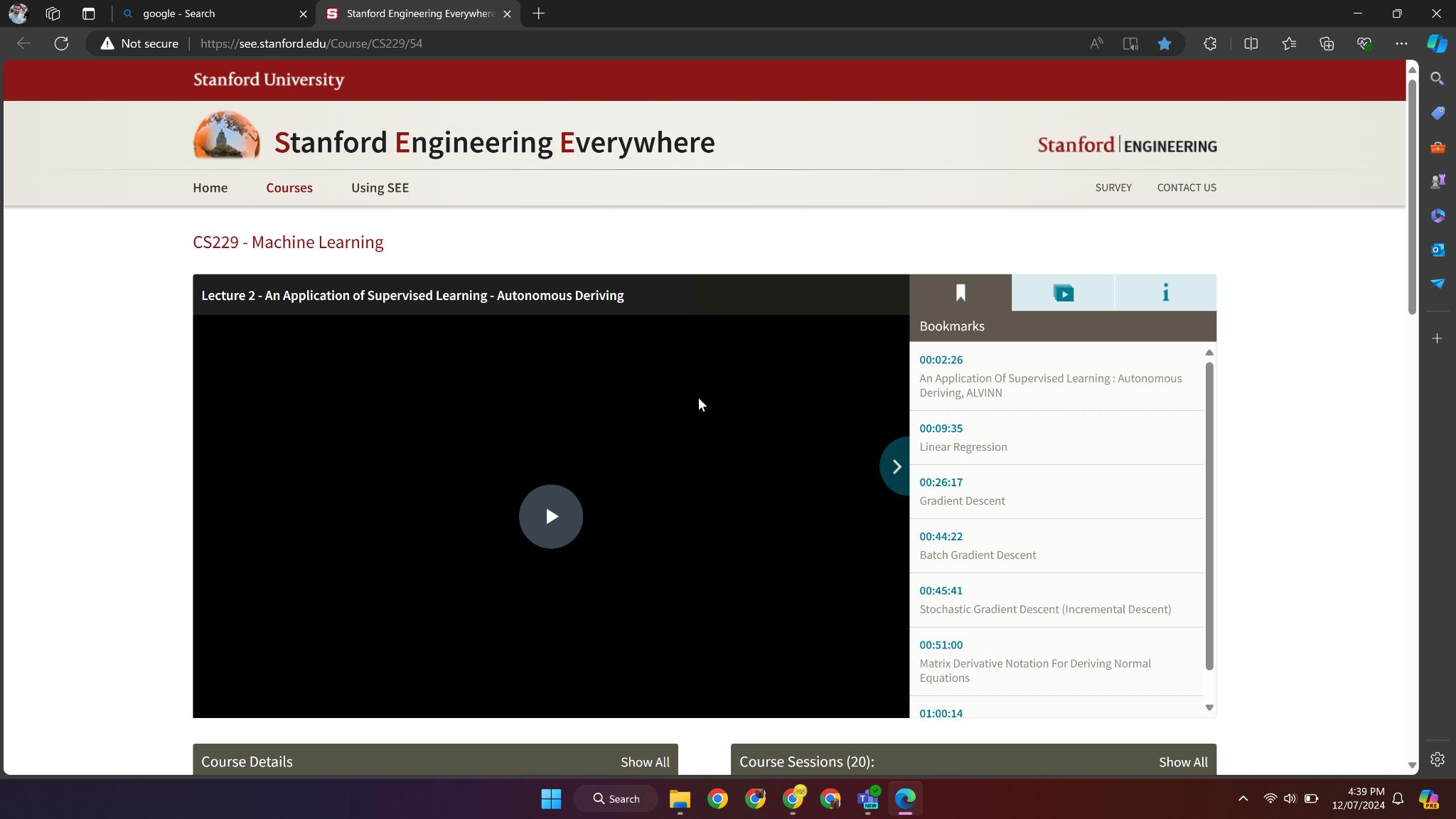Open sidebar settings gear icon

1437,759
